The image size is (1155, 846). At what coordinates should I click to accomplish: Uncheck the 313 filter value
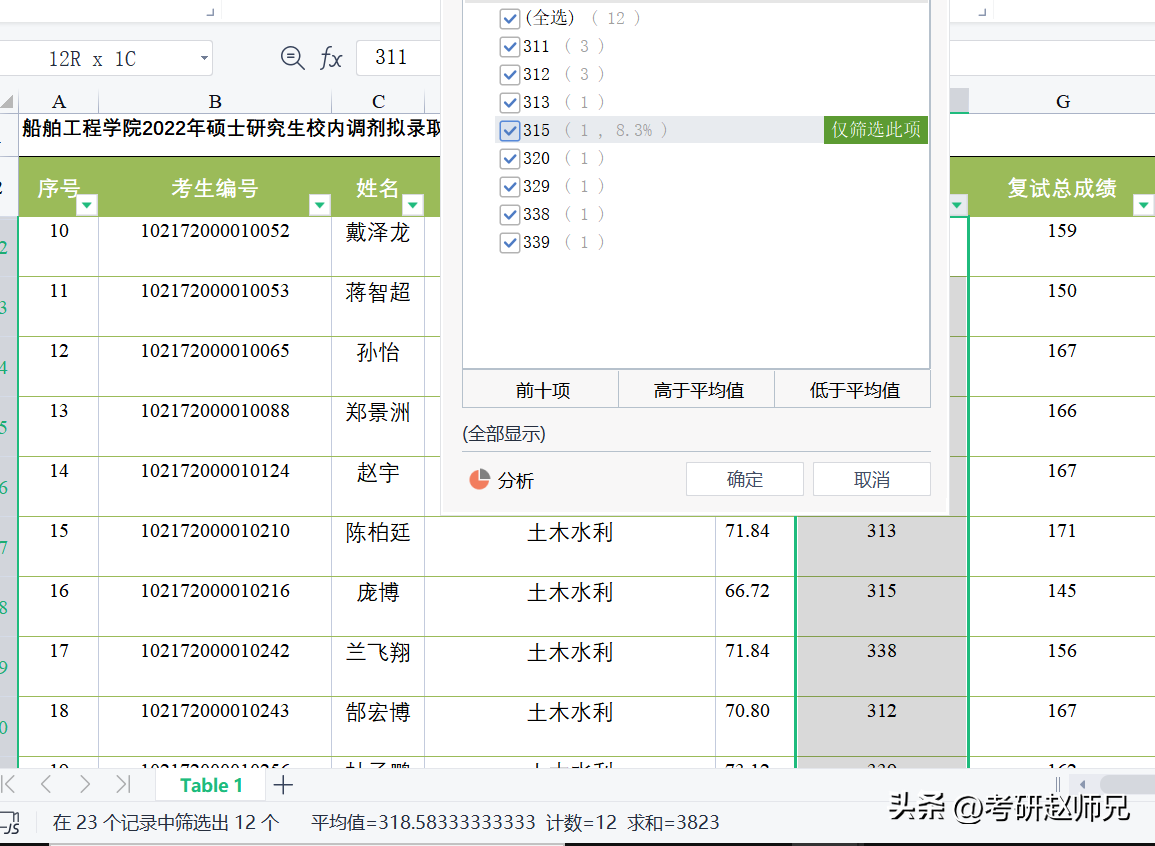point(510,102)
